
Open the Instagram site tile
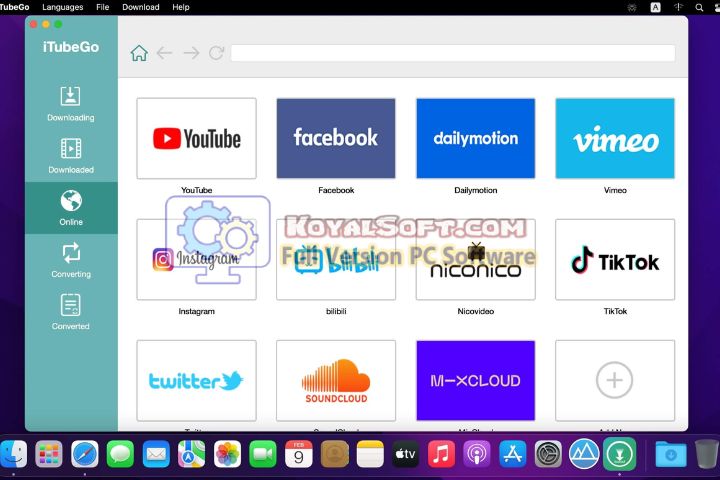pyautogui.click(x=197, y=260)
